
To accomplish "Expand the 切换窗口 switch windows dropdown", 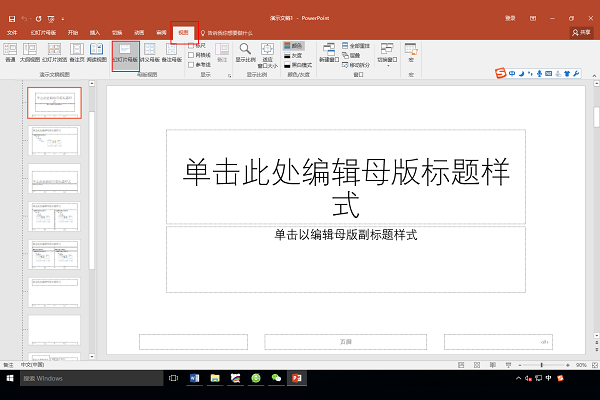I will tap(387, 52).
